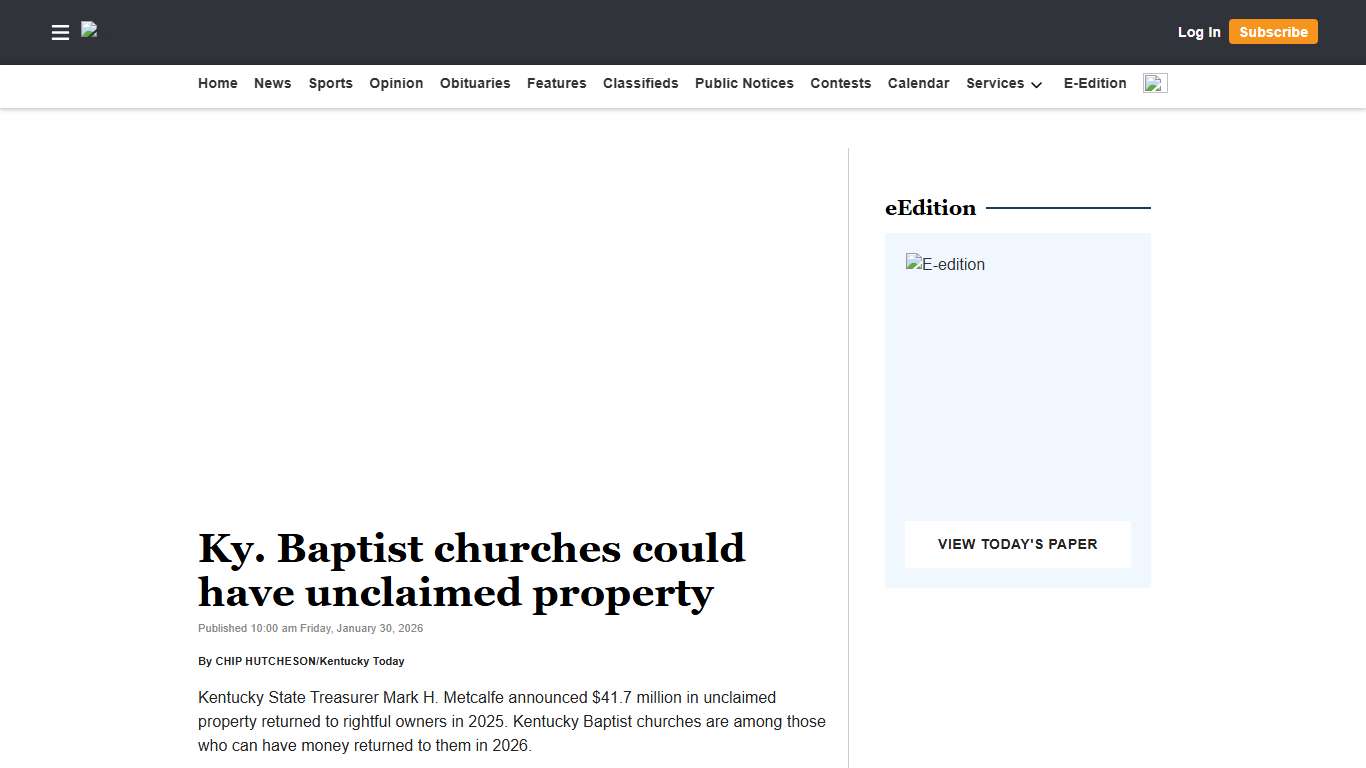Go to the Home tab
Viewport: 1366px width, 768px height.
click(217, 83)
